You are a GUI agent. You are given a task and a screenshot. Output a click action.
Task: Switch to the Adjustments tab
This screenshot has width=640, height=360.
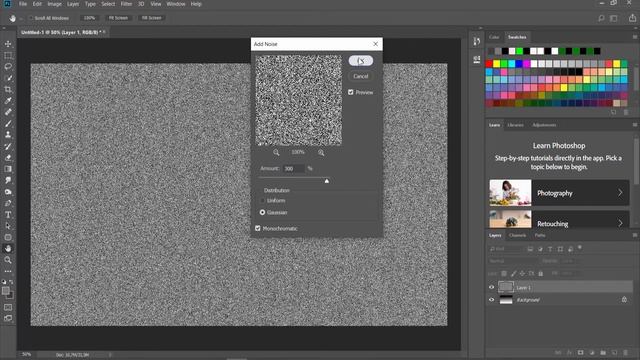tap(544, 125)
